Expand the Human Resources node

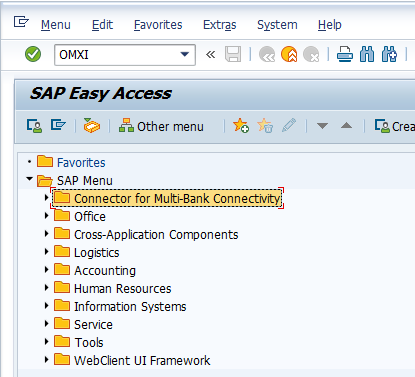tap(47, 288)
